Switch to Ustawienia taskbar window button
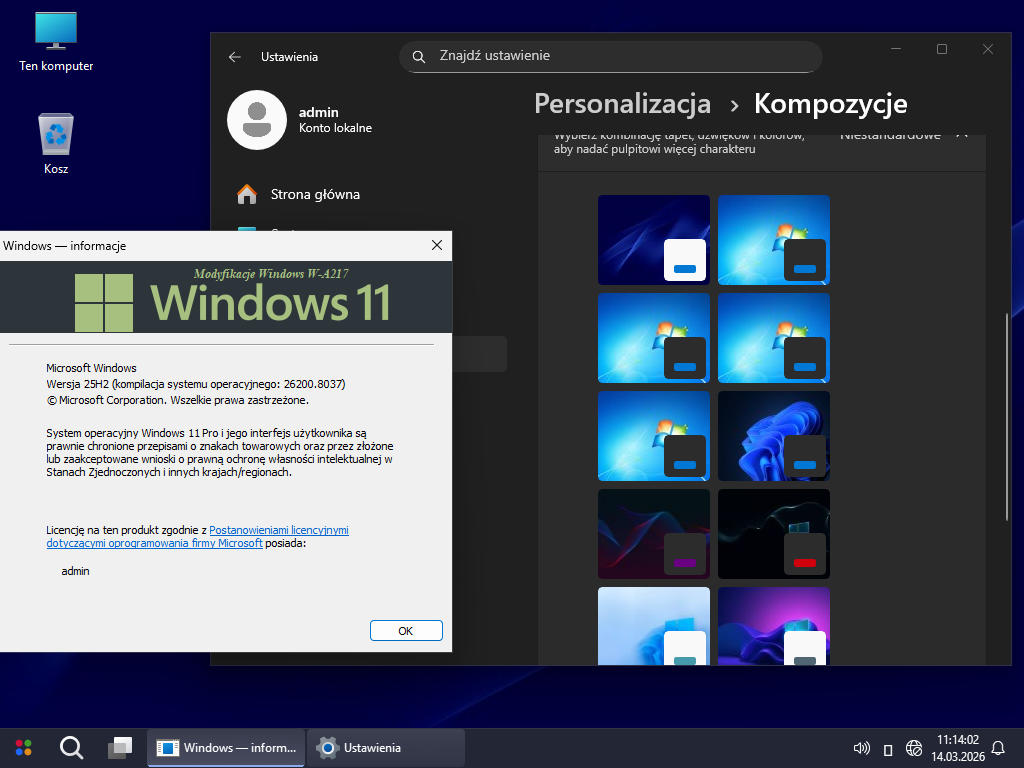Screen dimensions: 1024x768 coord(387,747)
